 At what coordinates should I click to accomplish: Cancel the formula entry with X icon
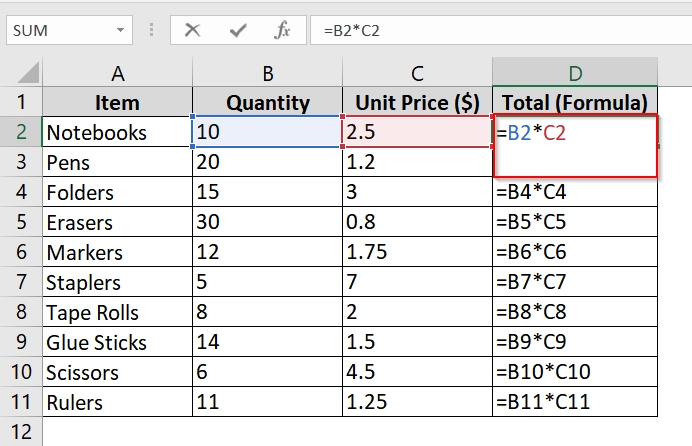point(192,30)
